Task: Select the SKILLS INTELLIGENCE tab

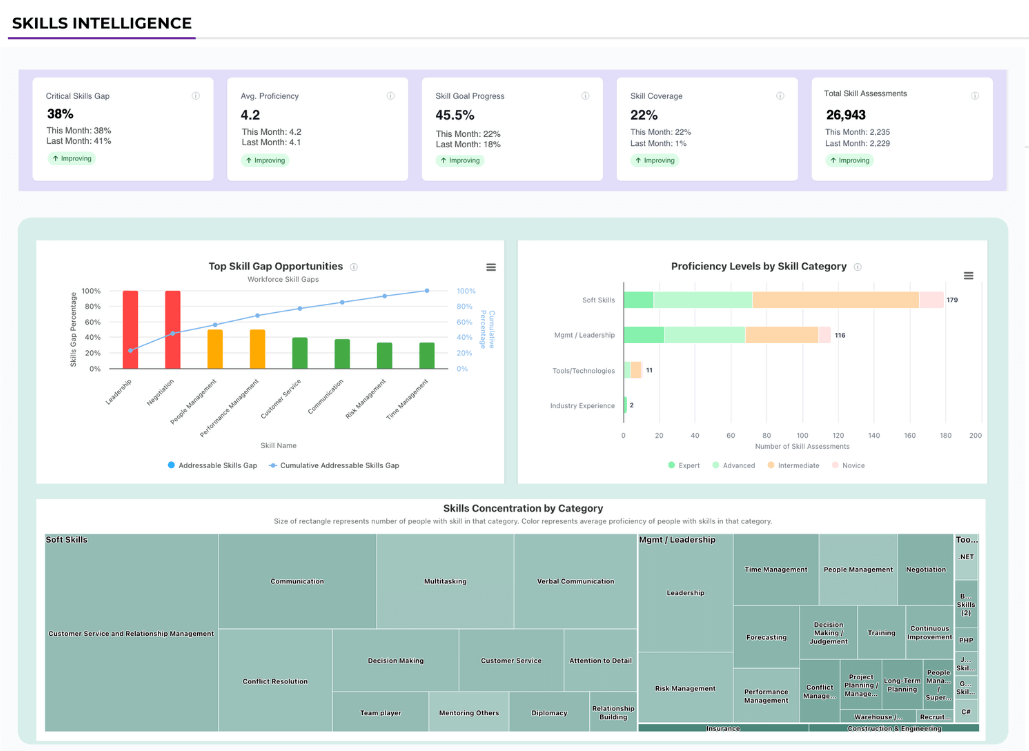Action: 101,22
